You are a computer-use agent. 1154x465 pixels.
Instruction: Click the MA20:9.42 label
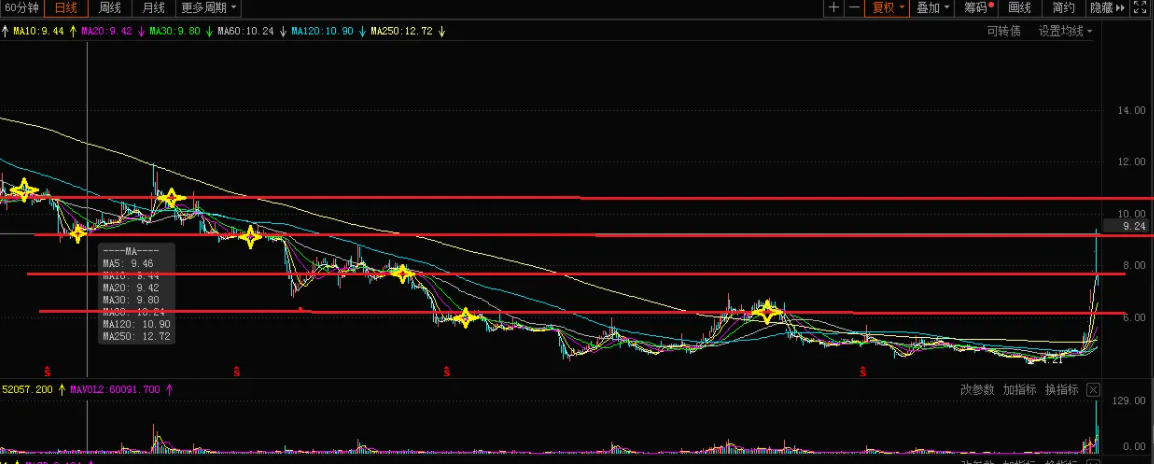pos(107,31)
